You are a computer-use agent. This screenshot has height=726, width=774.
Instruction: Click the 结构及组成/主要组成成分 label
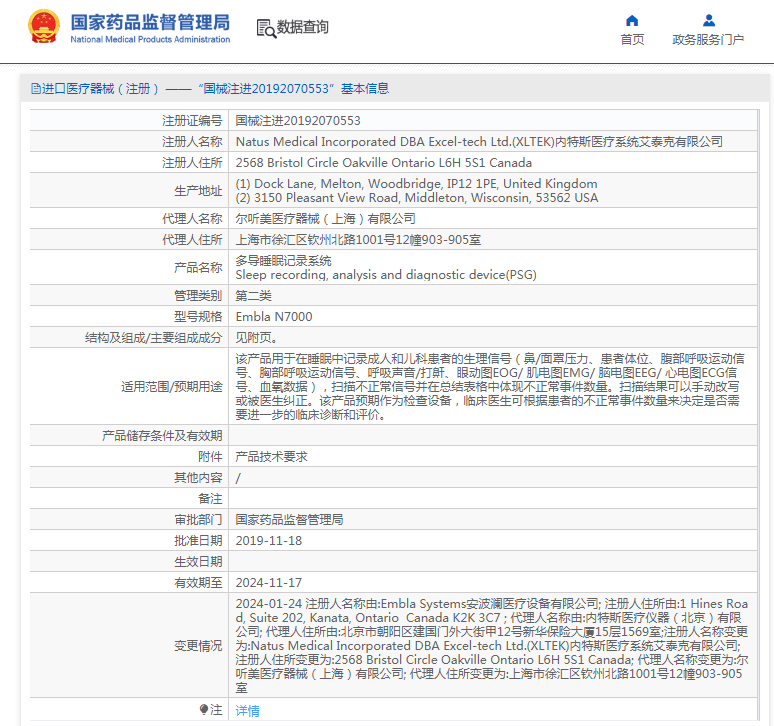pos(153,338)
